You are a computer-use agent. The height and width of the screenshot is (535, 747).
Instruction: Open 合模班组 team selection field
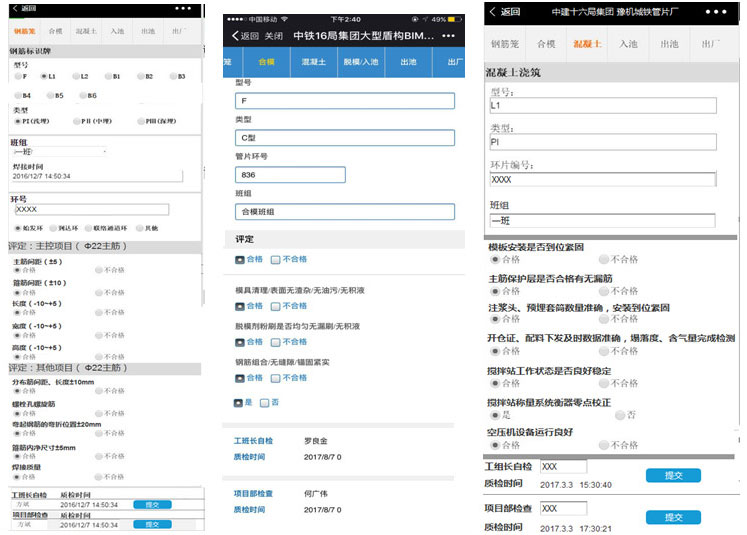point(344,211)
